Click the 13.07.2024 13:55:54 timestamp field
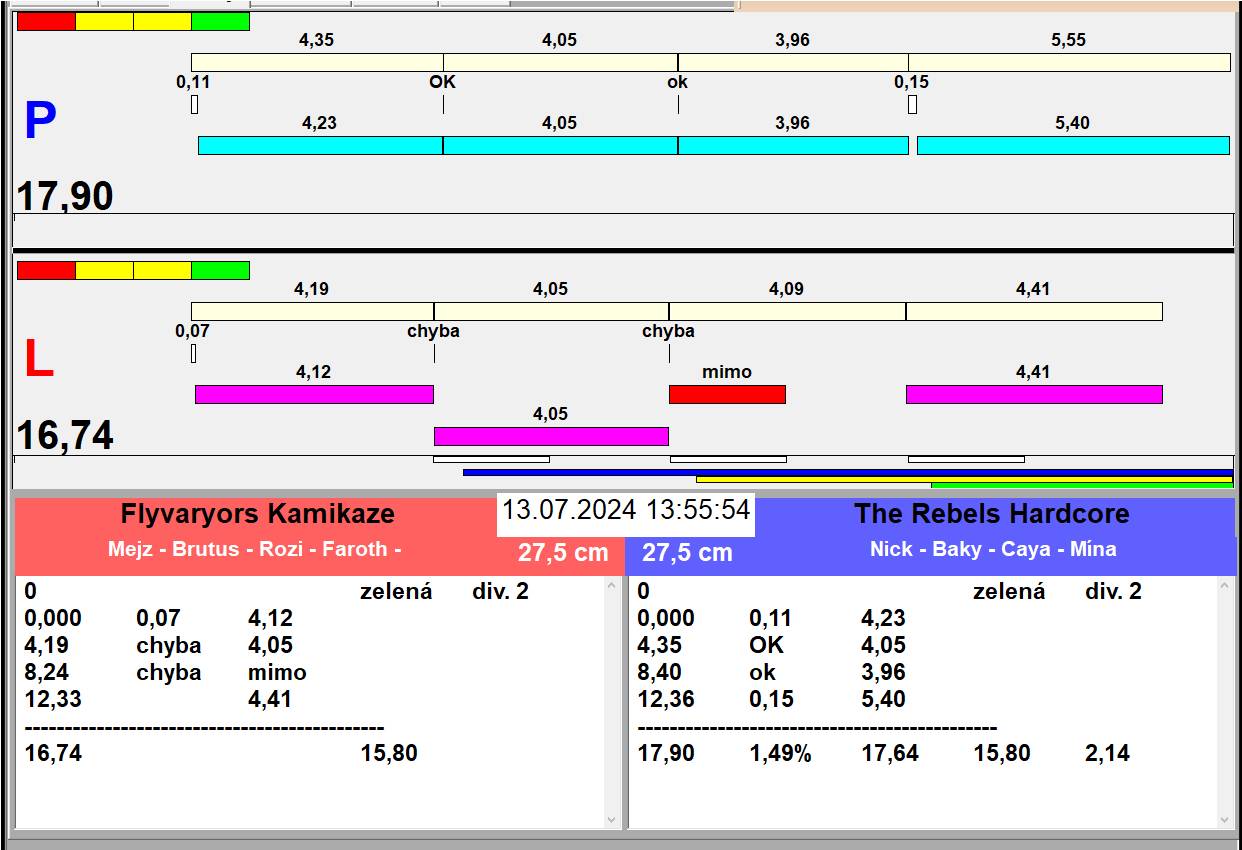 625,510
